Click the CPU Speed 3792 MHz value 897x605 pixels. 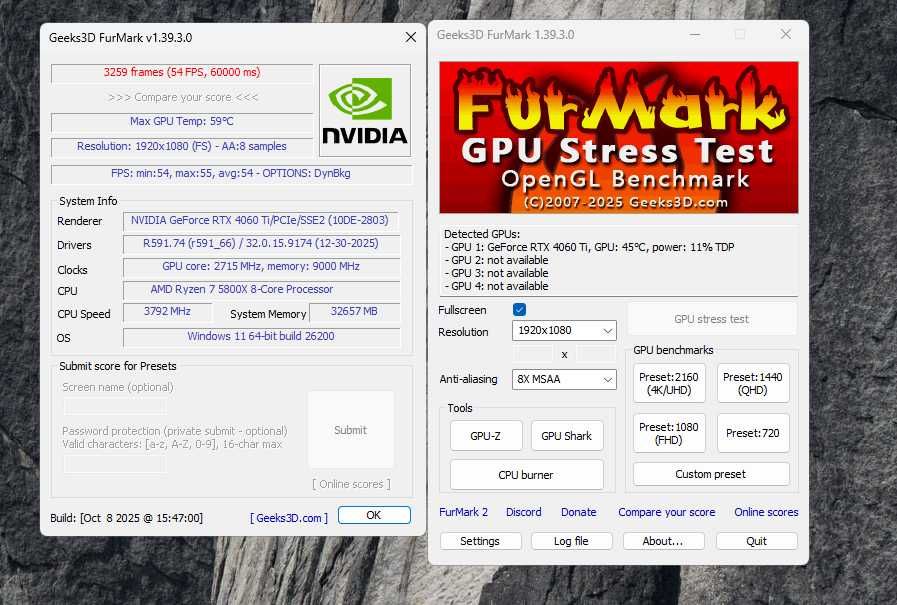(x=167, y=312)
